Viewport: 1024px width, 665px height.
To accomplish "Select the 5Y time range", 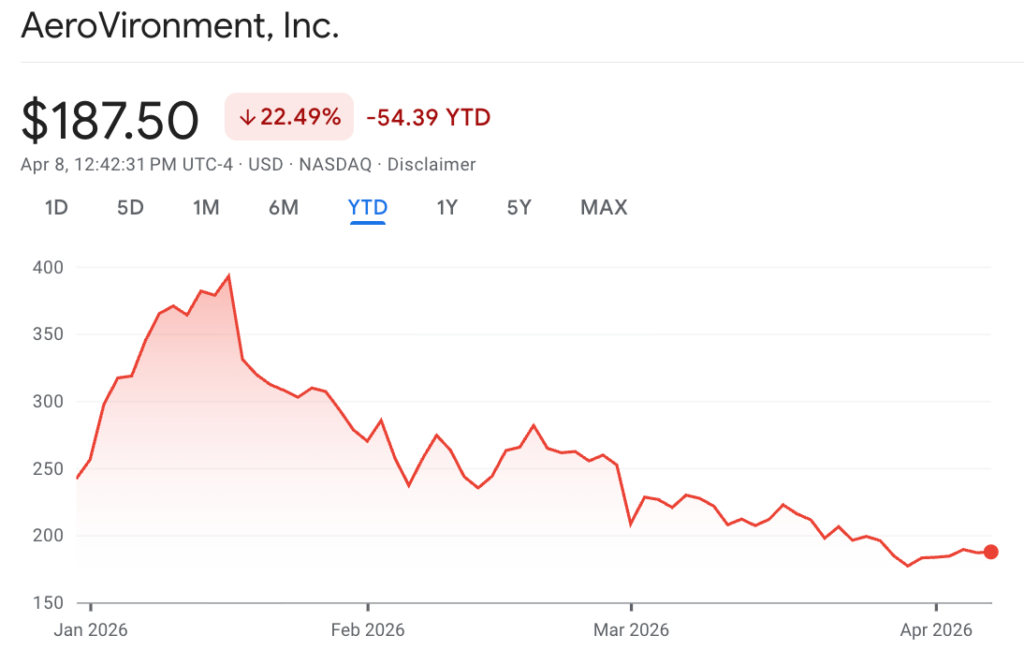I will (x=518, y=208).
